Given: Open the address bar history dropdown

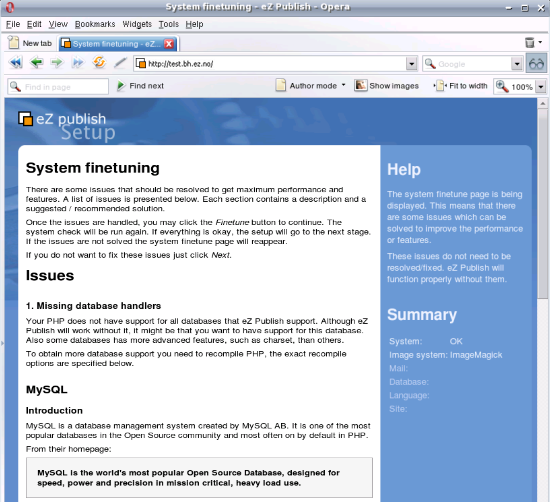Looking at the screenshot, I should (x=411, y=64).
